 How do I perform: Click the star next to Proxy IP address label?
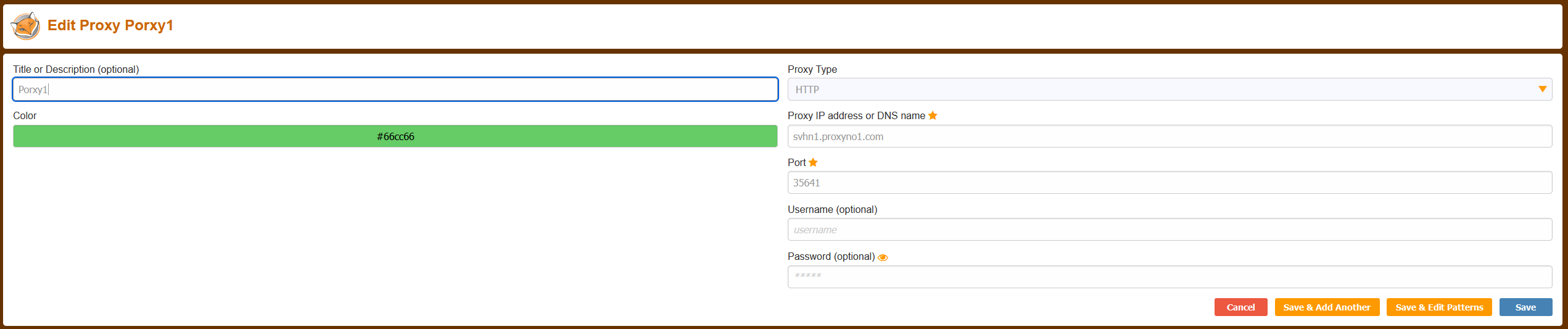(933, 115)
